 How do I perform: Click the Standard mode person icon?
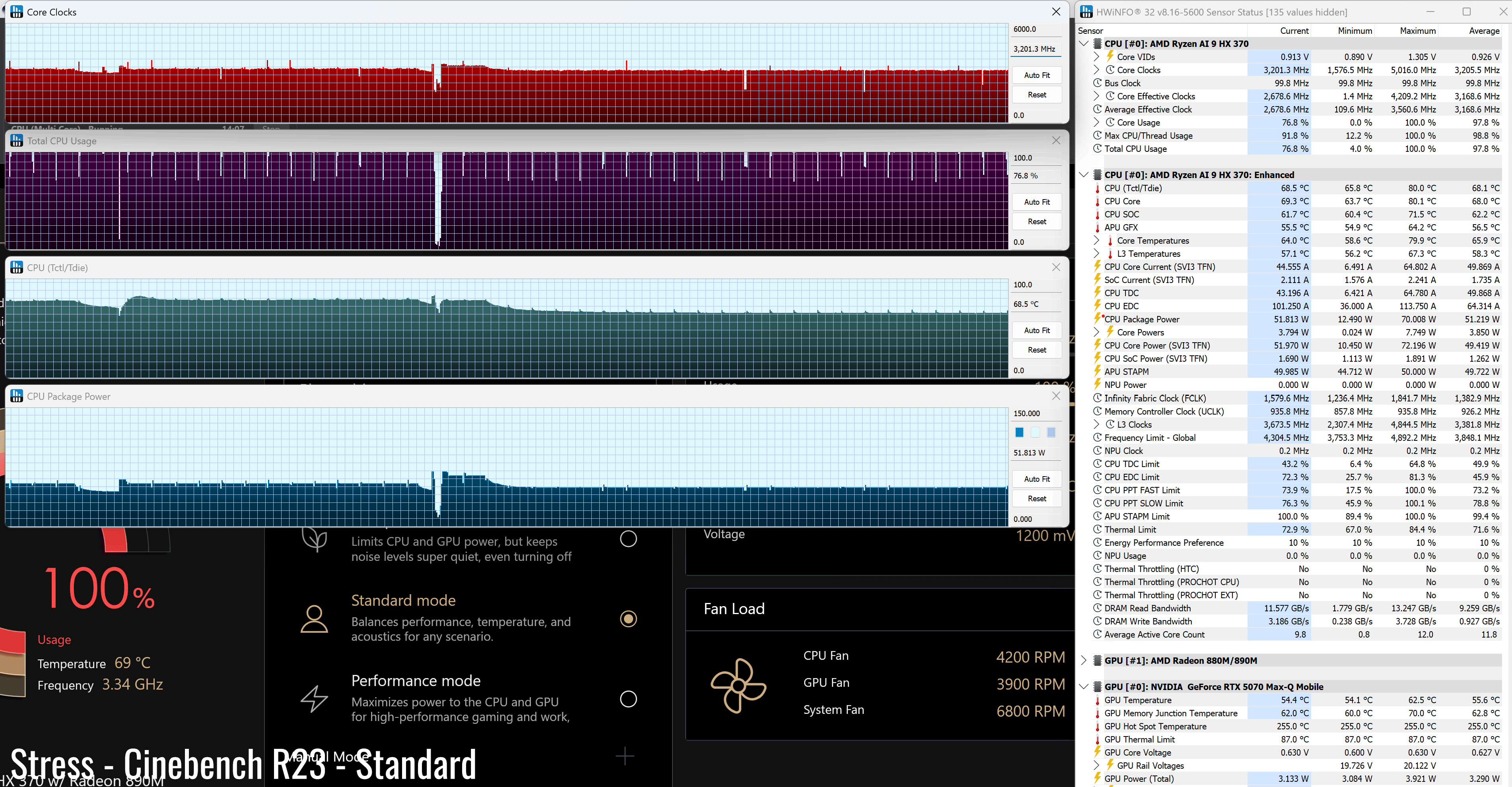(314, 619)
